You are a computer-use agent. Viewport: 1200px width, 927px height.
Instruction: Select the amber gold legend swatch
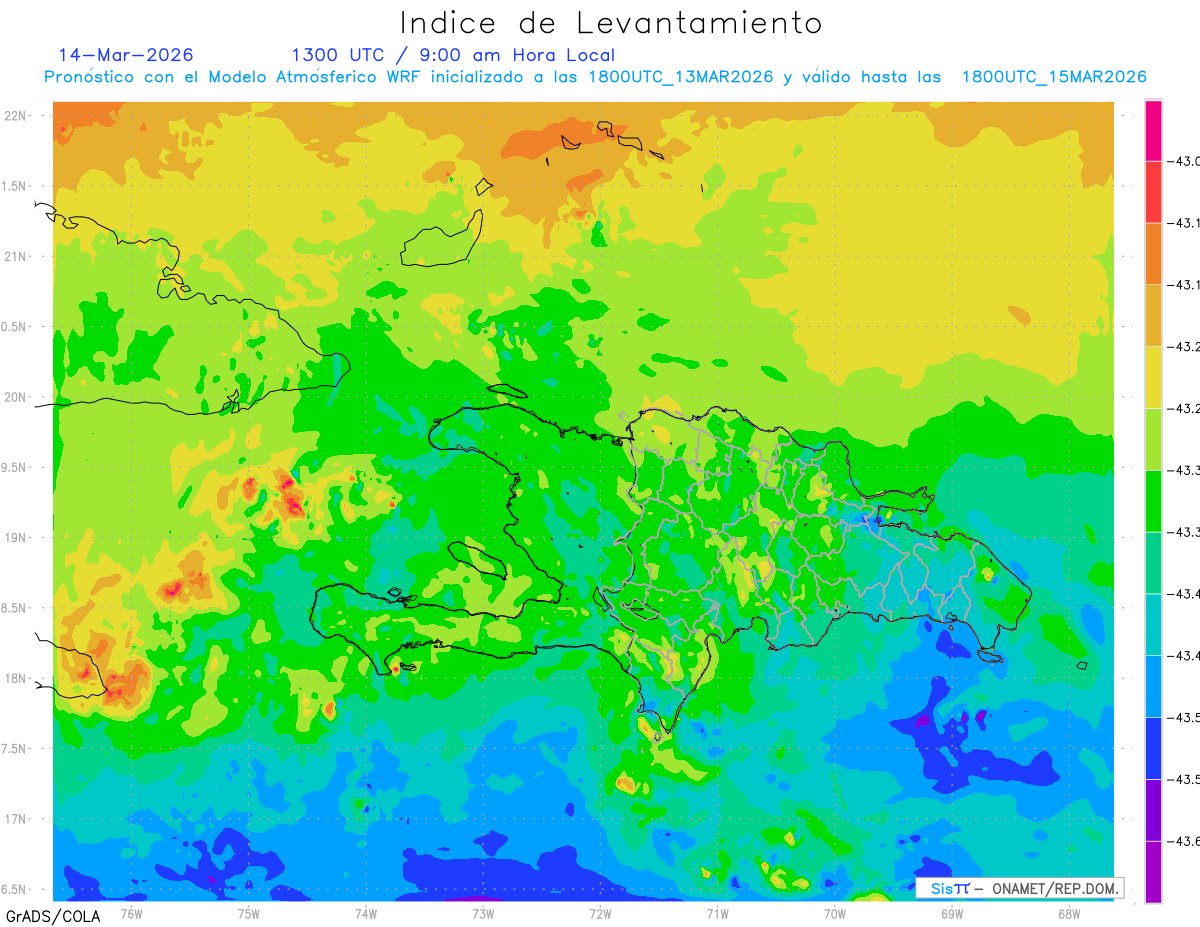click(1153, 315)
